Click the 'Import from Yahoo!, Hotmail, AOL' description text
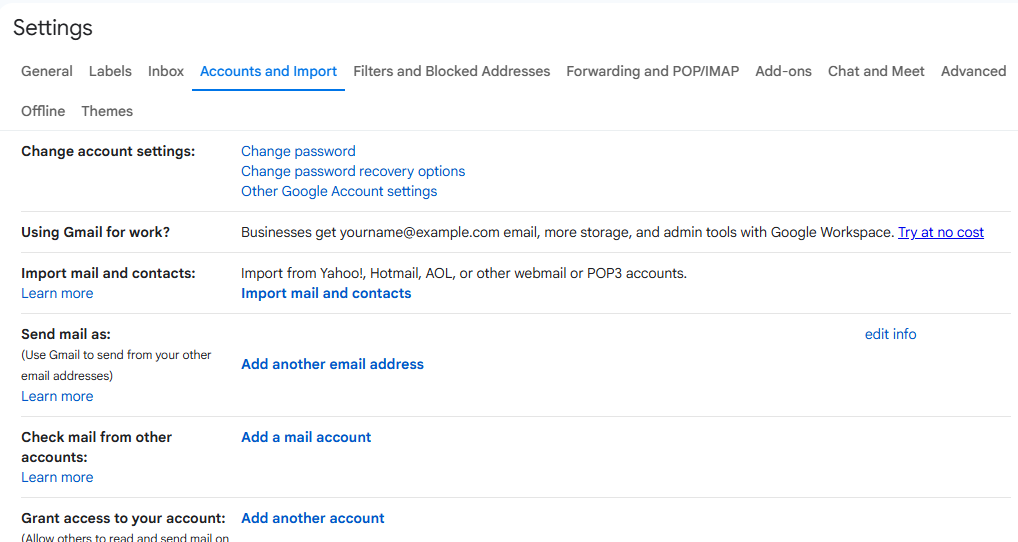 coord(464,273)
